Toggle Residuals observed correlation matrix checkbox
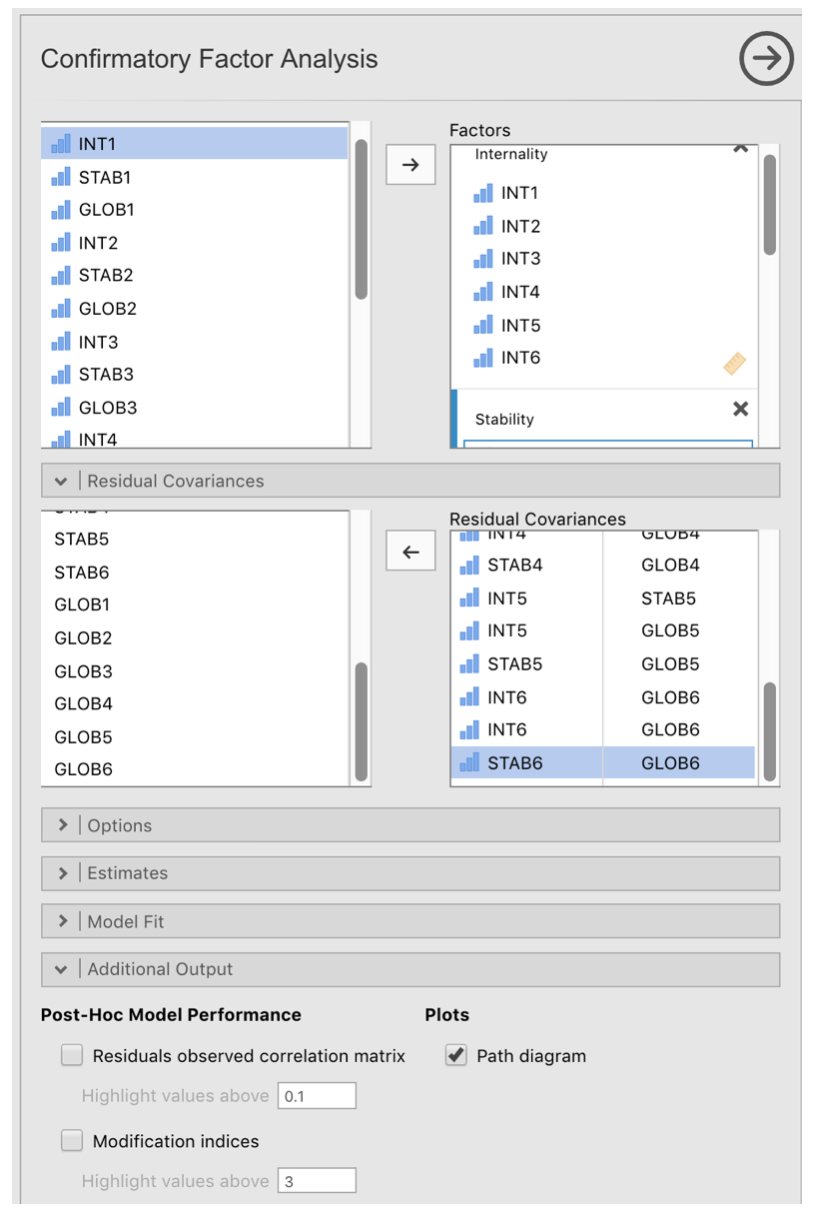This screenshot has width=816, height=1226. [x=71, y=1055]
